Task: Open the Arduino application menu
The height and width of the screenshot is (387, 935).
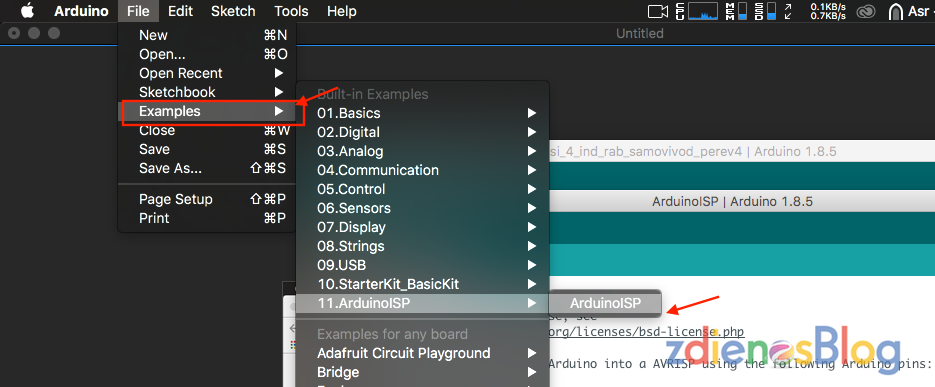Action: coord(81,11)
